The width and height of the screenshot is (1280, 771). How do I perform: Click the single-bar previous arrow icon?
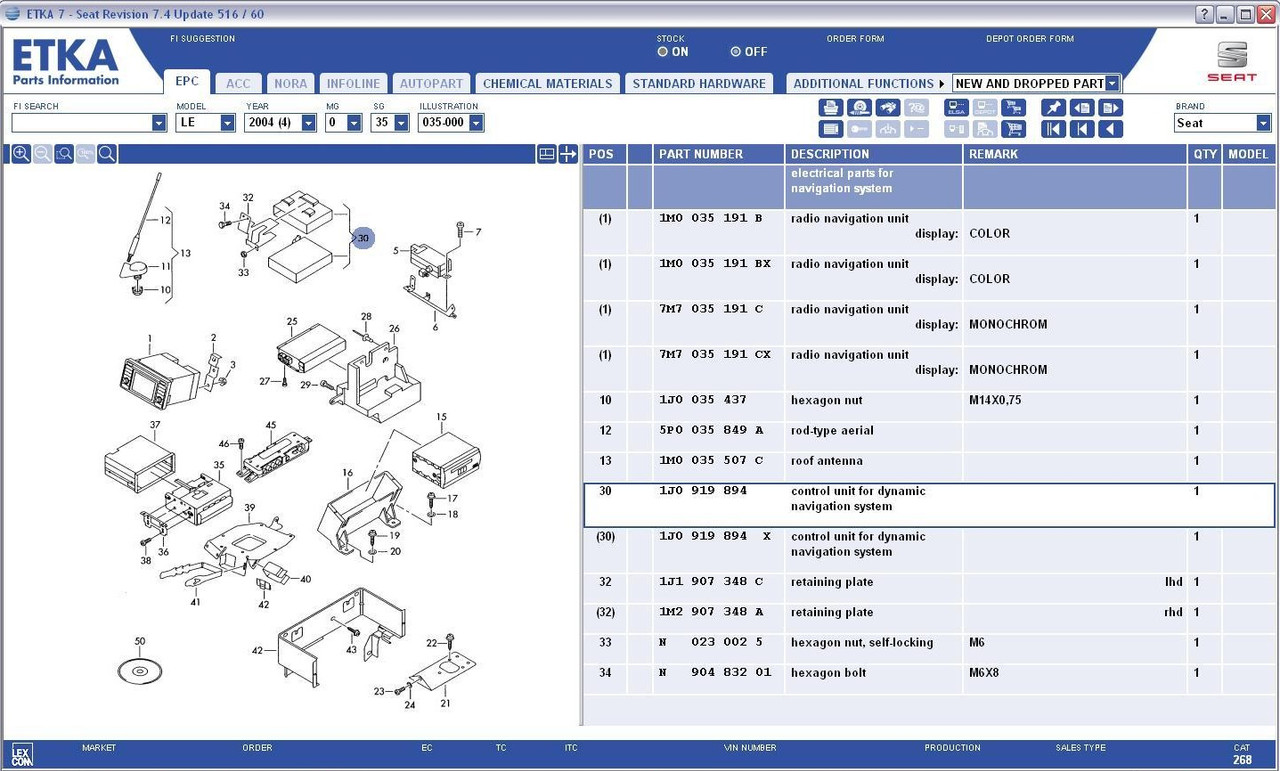point(1081,129)
